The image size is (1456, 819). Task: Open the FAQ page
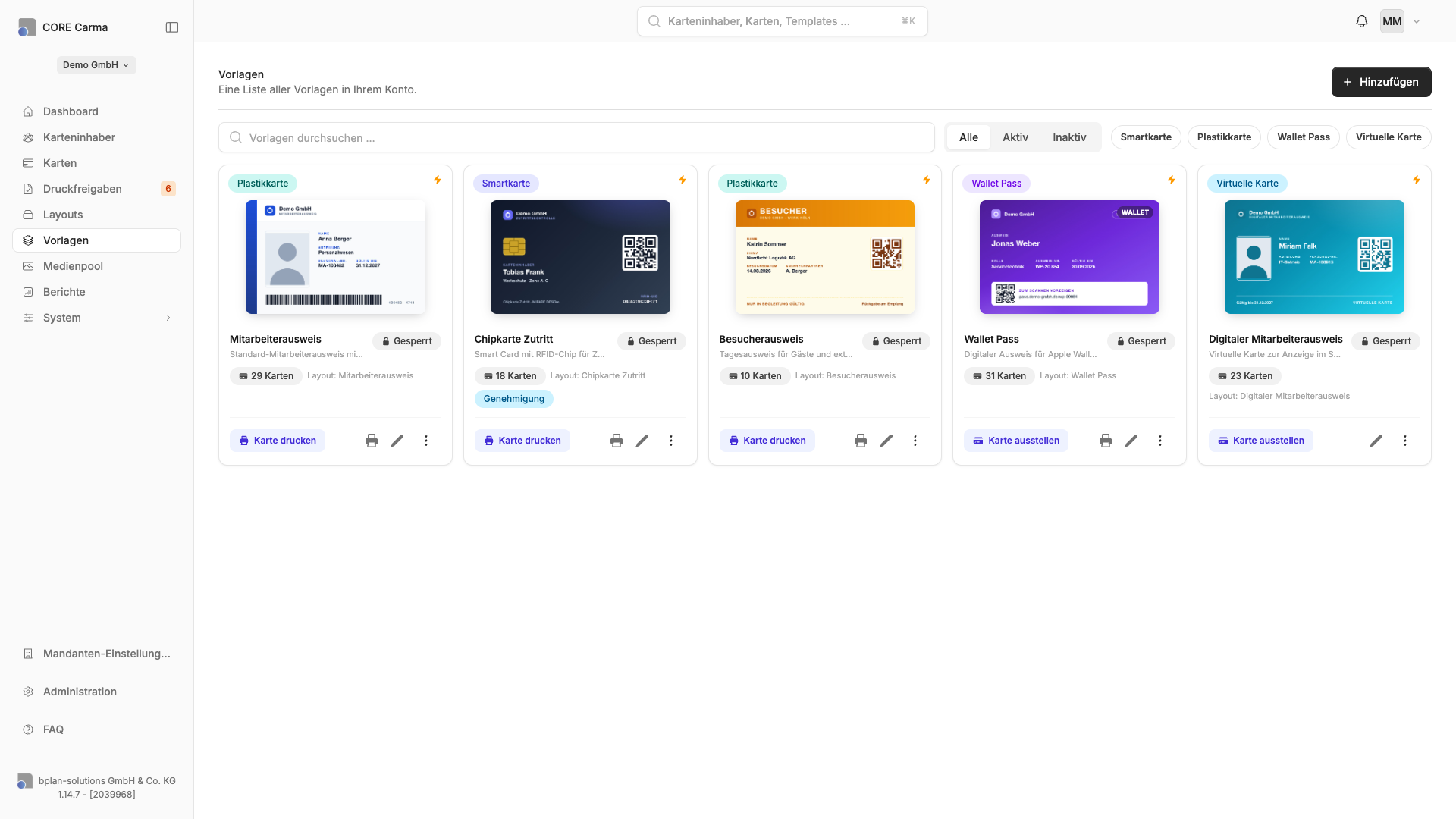click(x=96, y=730)
